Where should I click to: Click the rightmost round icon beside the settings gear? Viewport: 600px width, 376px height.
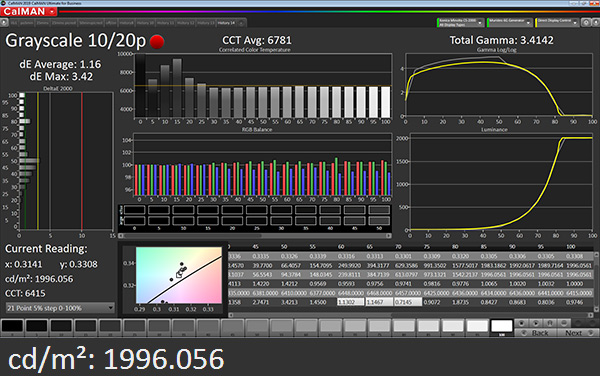[595, 23]
